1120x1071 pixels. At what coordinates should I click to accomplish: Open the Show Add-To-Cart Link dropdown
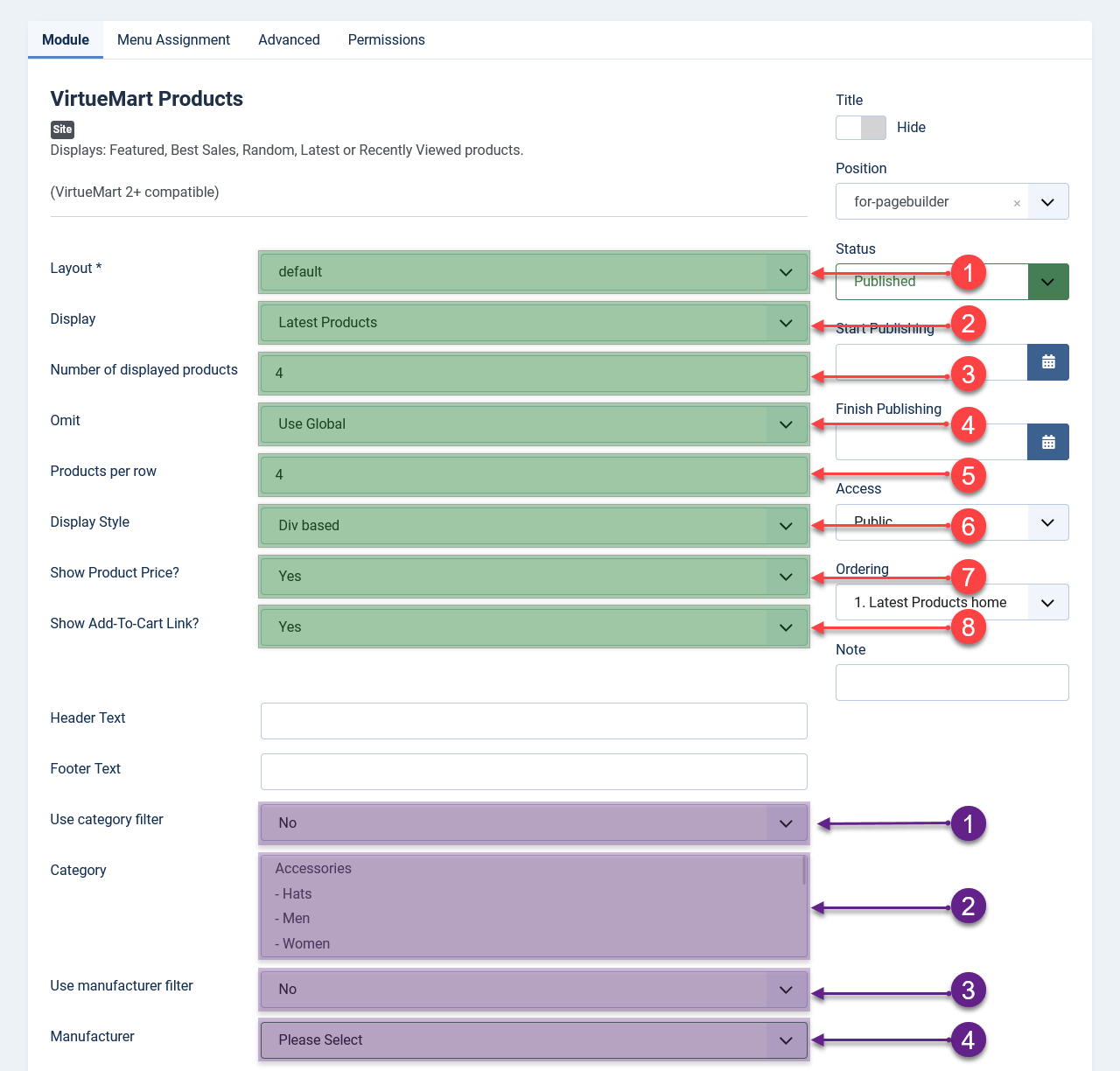(x=534, y=627)
